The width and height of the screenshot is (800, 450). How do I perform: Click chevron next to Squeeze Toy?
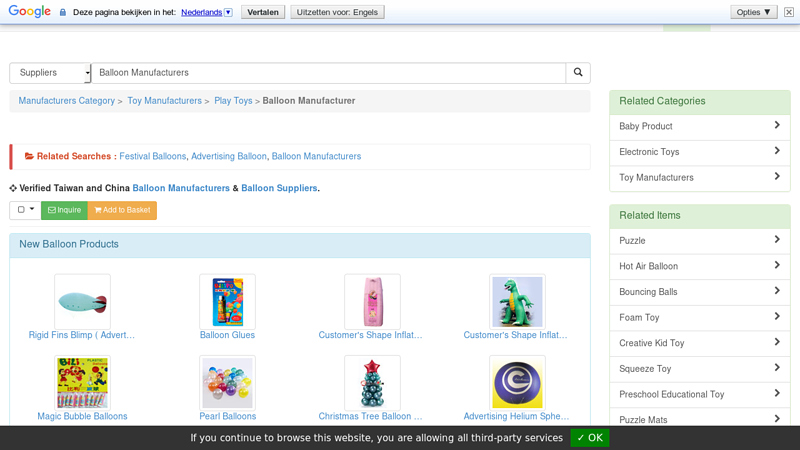tap(777, 367)
